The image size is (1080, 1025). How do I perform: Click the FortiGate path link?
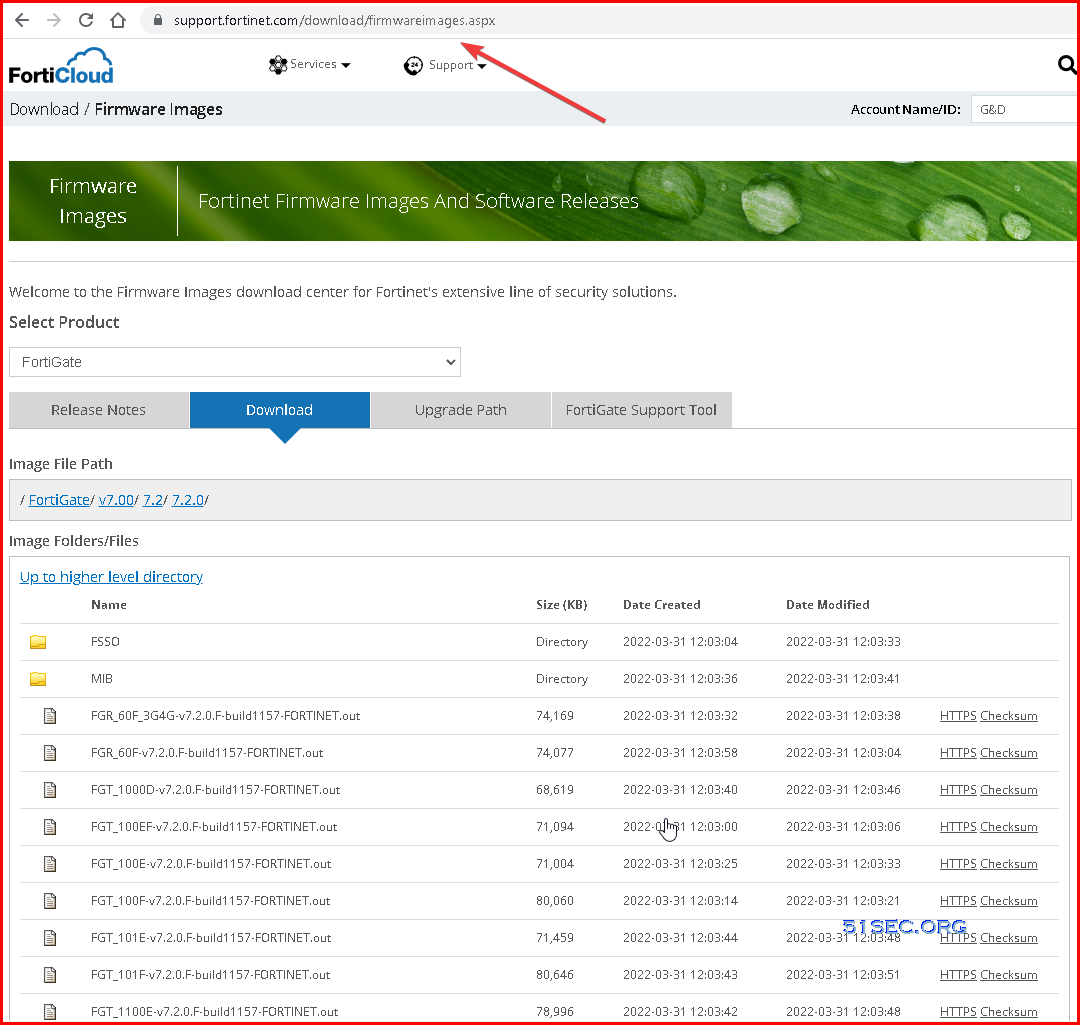pyautogui.click(x=59, y=500)
